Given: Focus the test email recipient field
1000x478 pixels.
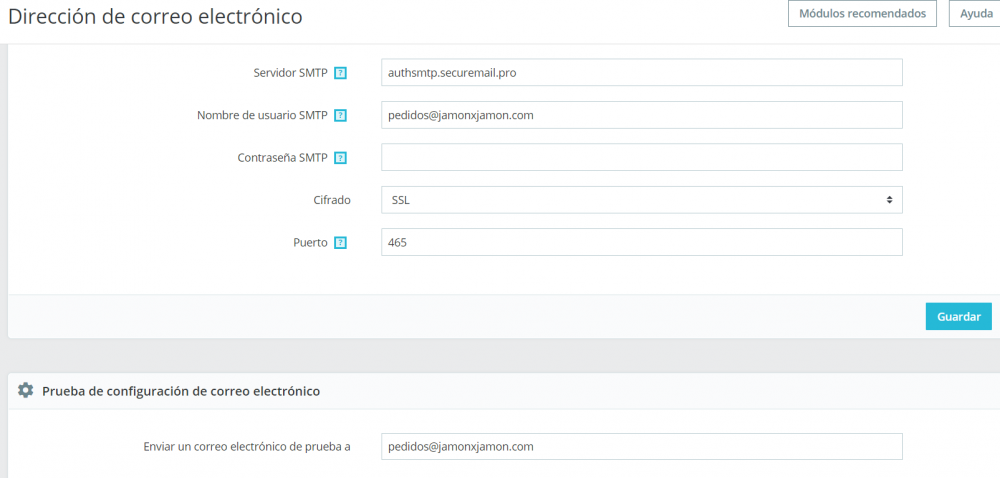Looking at the screenshot, I should pyautogui.click(x=642, y=447).
